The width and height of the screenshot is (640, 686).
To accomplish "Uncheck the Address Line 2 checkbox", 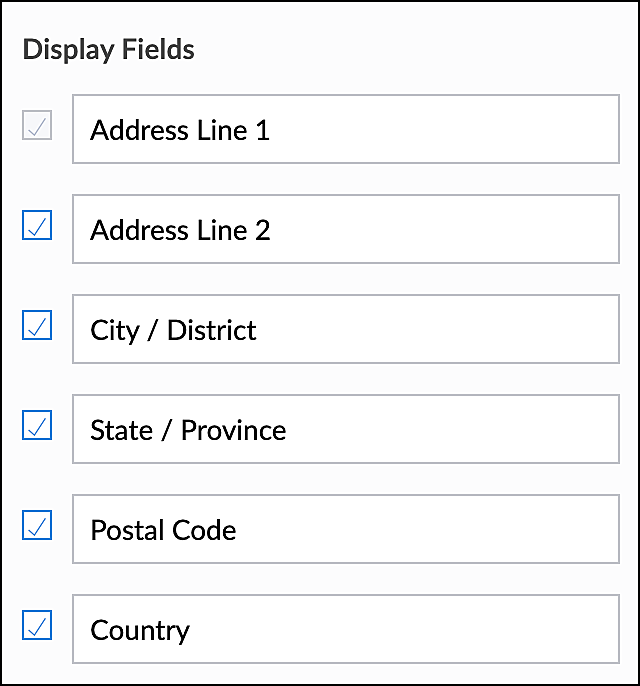I will [37, 226].
